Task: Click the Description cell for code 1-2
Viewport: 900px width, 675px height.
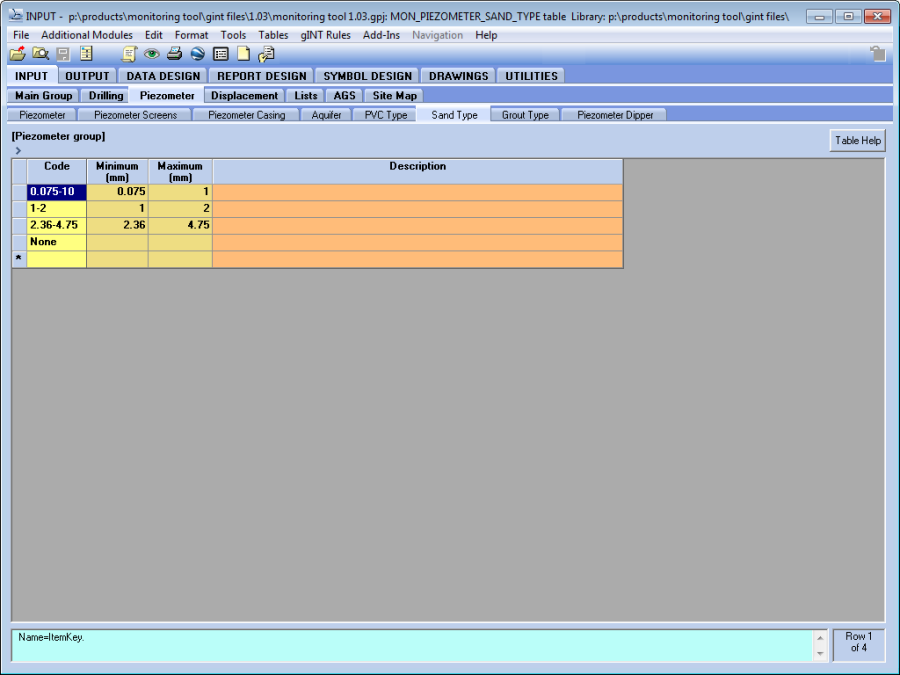Action: (x=417, y=208)
